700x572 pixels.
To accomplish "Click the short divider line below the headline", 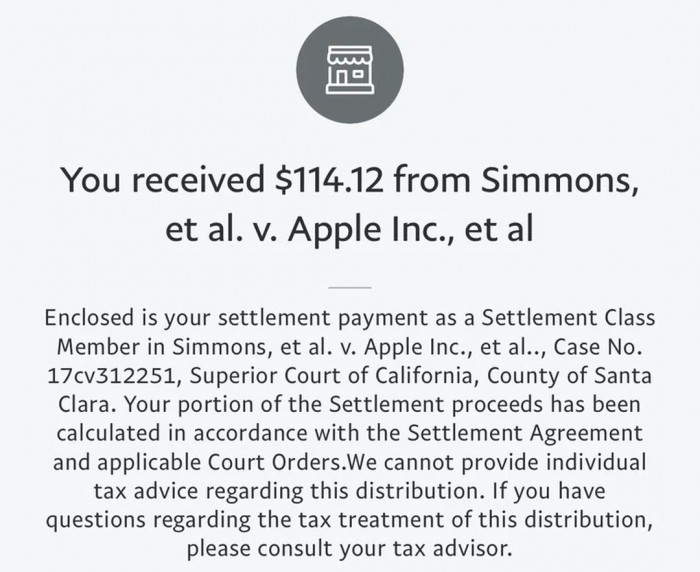I will coord(349,286).
